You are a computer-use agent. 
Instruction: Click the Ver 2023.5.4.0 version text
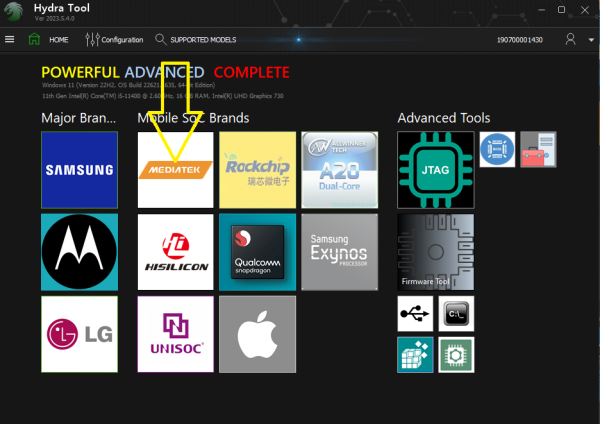click(x=54, y=18)
